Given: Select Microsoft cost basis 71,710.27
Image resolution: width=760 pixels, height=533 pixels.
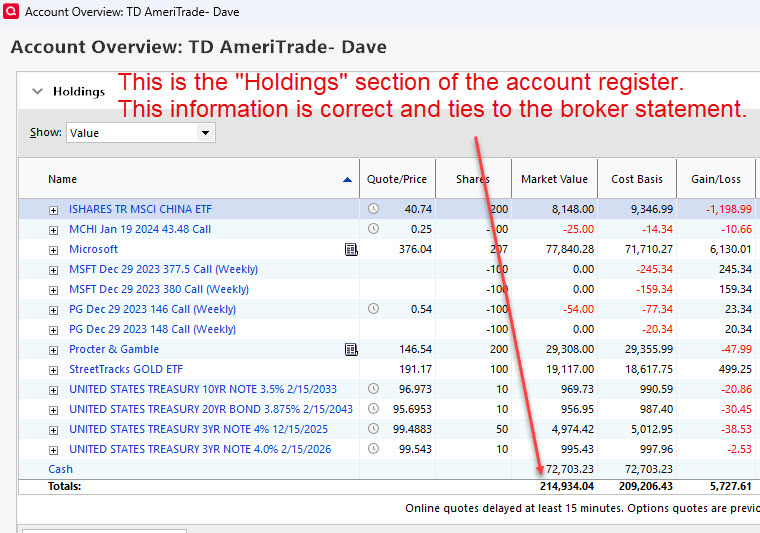Looking at the screenshot, I should click(649, 250).
